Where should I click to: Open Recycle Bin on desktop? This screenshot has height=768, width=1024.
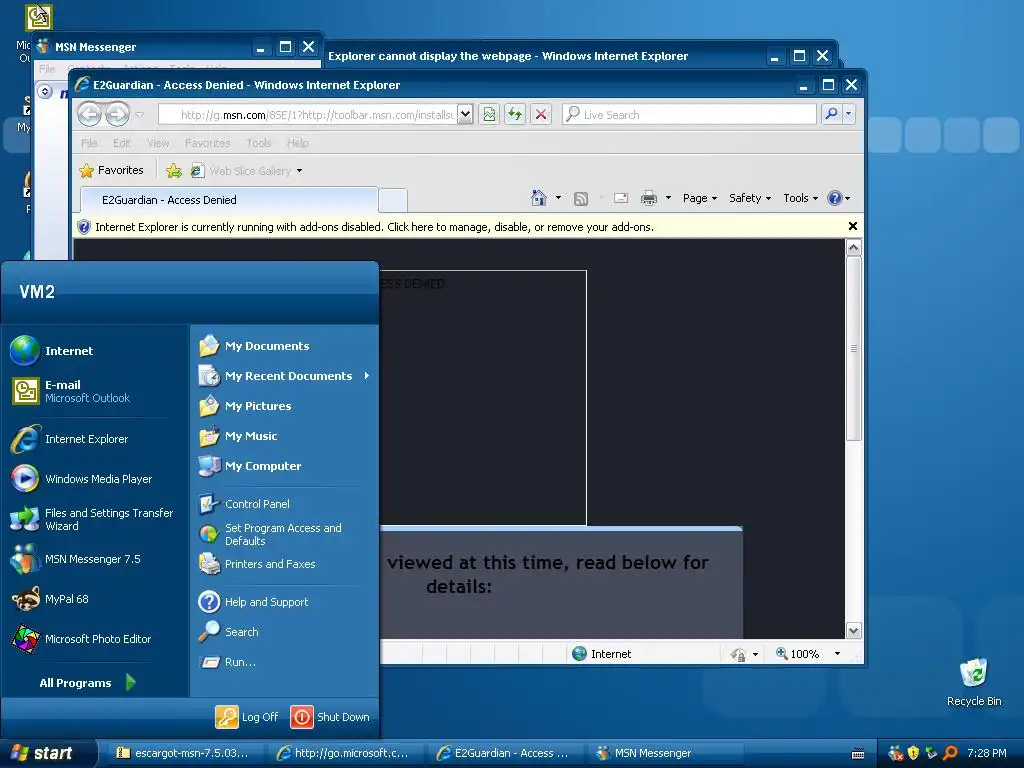click(974, 682)
